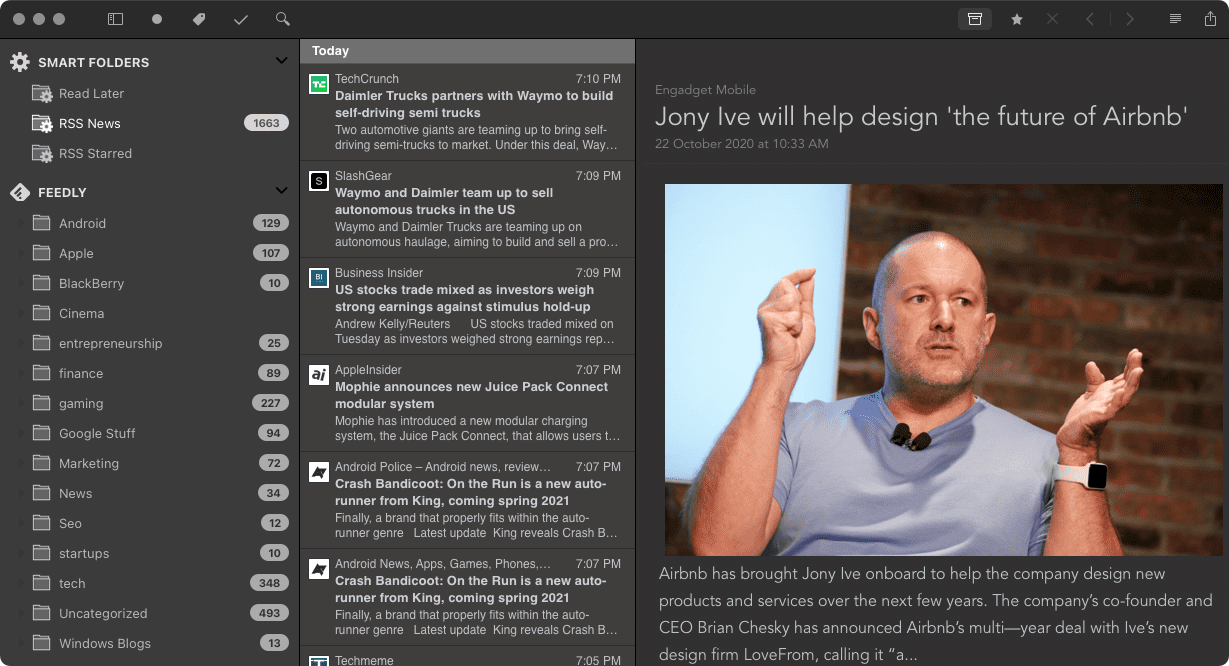This screenshot has height=666, width=1229.
Task: Toggle the sidebar panel icon in toolbar
Action: pyautogui.click(x=116, y=19)
